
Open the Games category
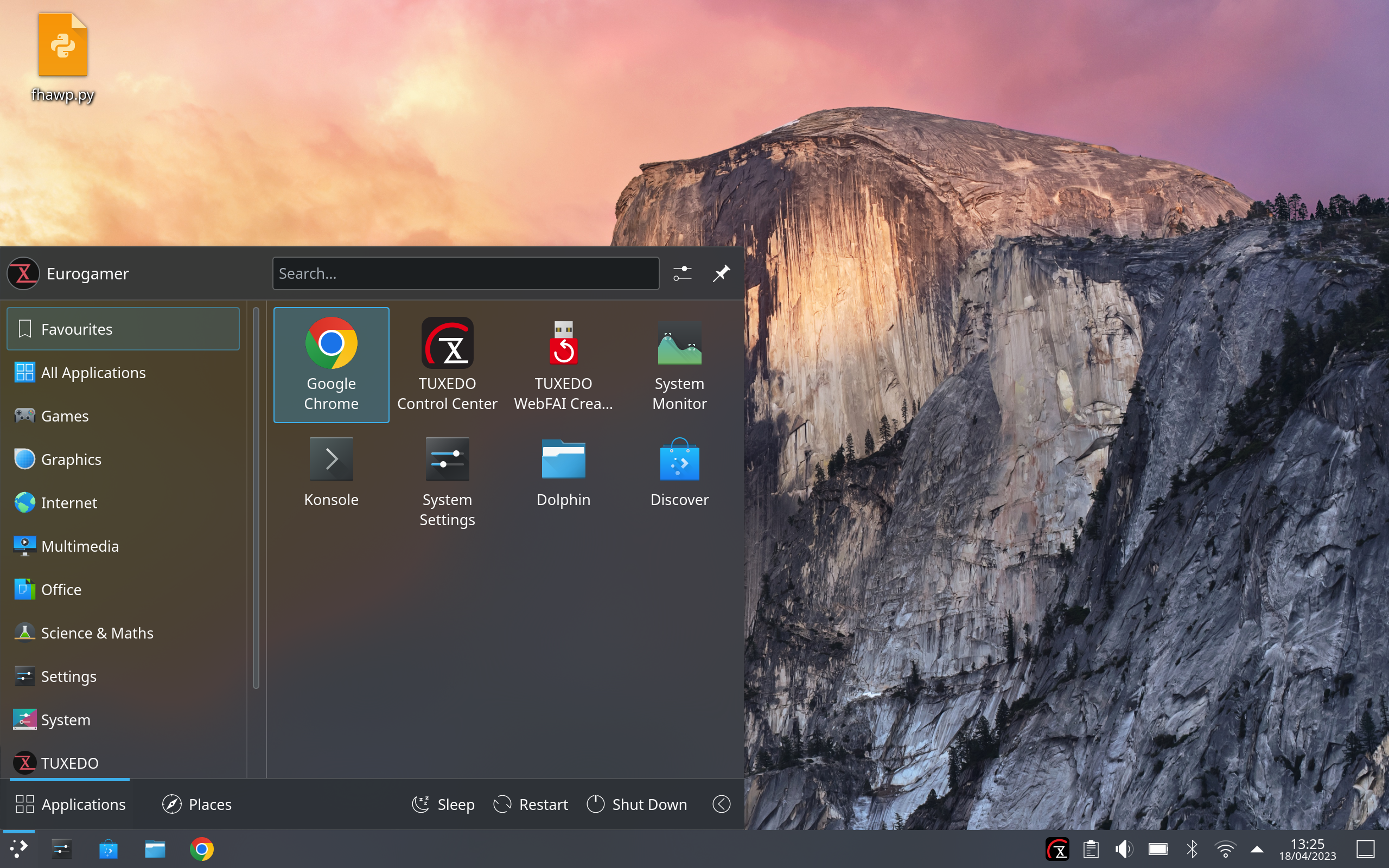123,416
